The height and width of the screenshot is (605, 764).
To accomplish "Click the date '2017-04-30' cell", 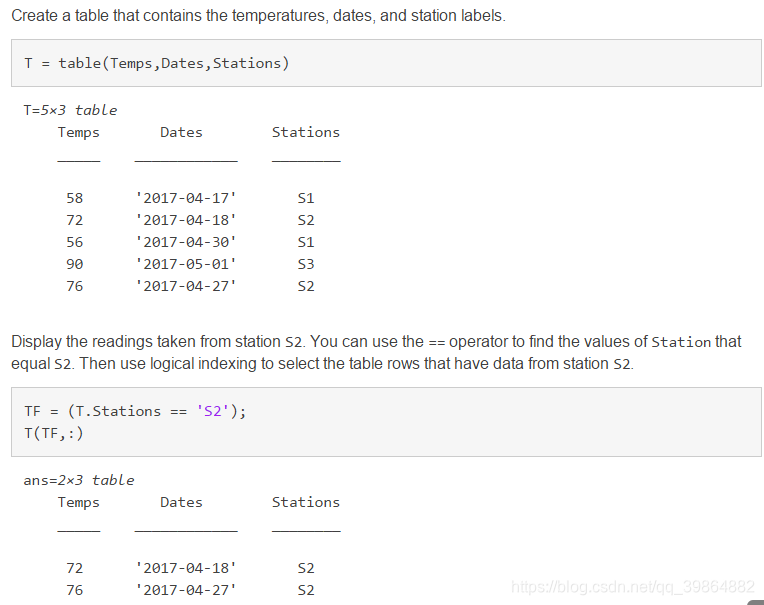I will tap(186, 242).
